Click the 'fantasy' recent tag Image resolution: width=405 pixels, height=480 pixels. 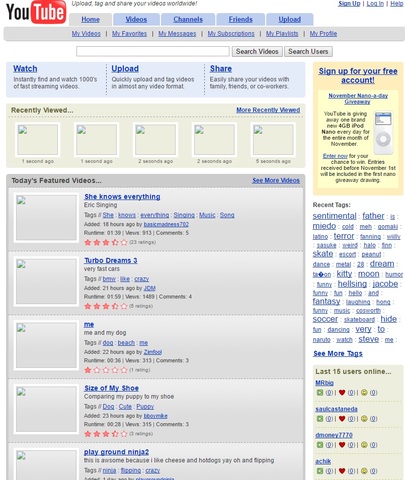[326, 301]
